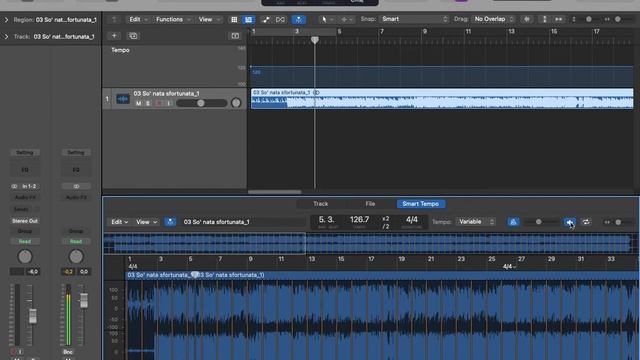
Task: Open the Tracks area Edit menu
Action: point(138,19)
